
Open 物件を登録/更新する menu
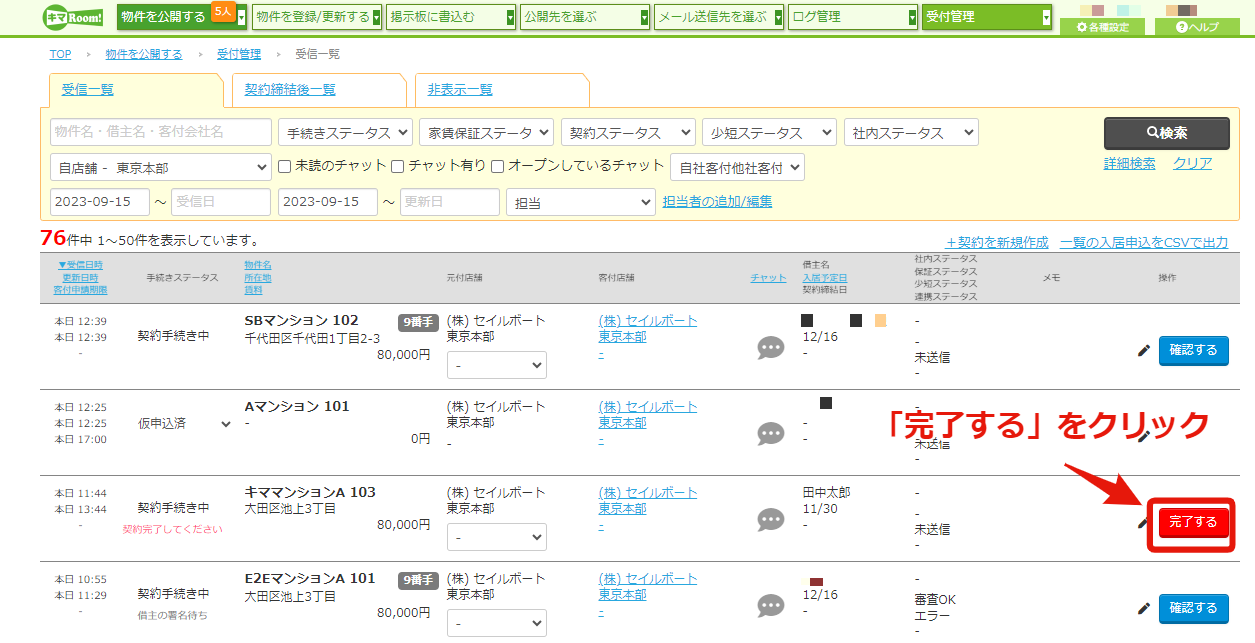[317, 17]
